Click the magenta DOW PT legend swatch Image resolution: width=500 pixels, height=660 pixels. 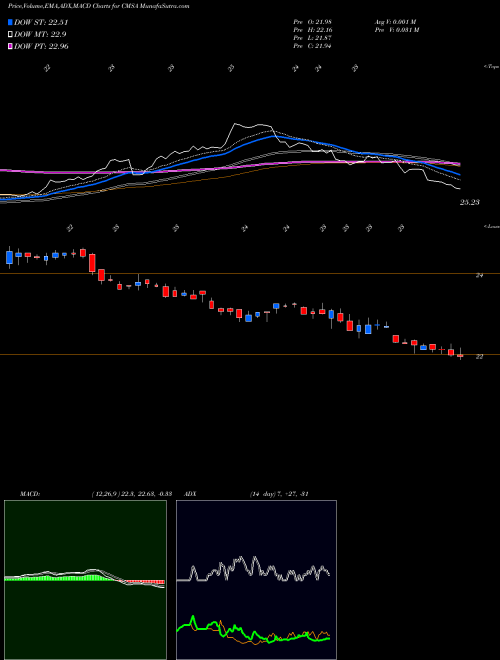coord(10,46)
